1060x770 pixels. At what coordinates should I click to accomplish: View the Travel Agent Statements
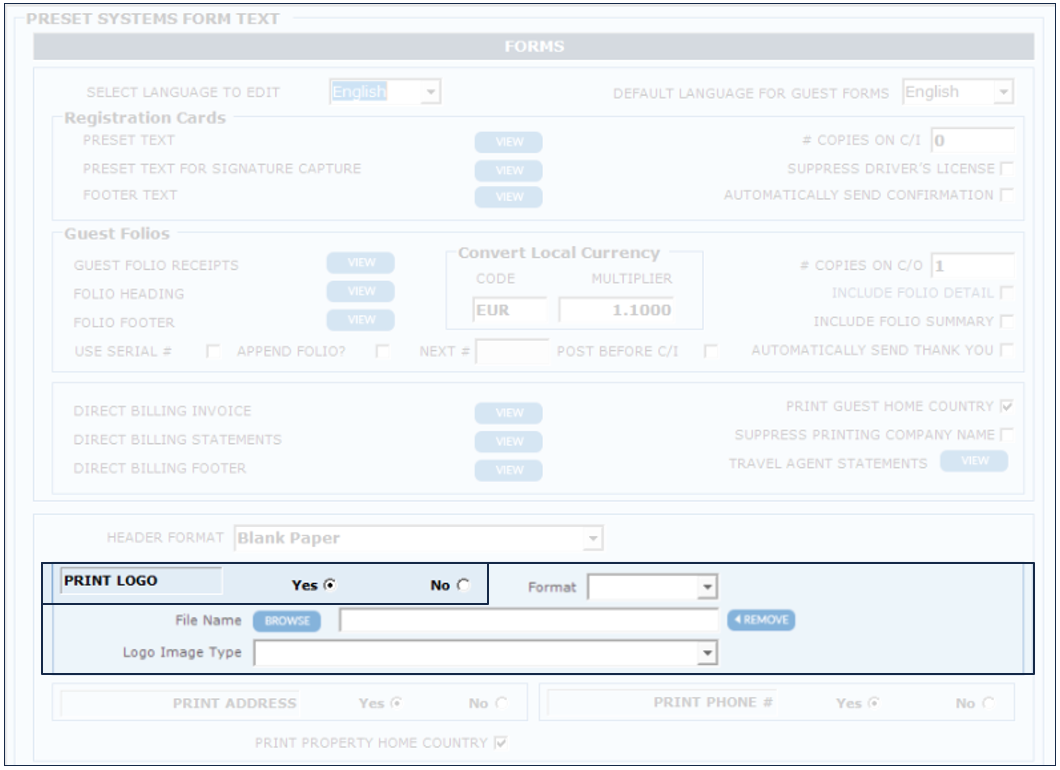pos(974,461)
